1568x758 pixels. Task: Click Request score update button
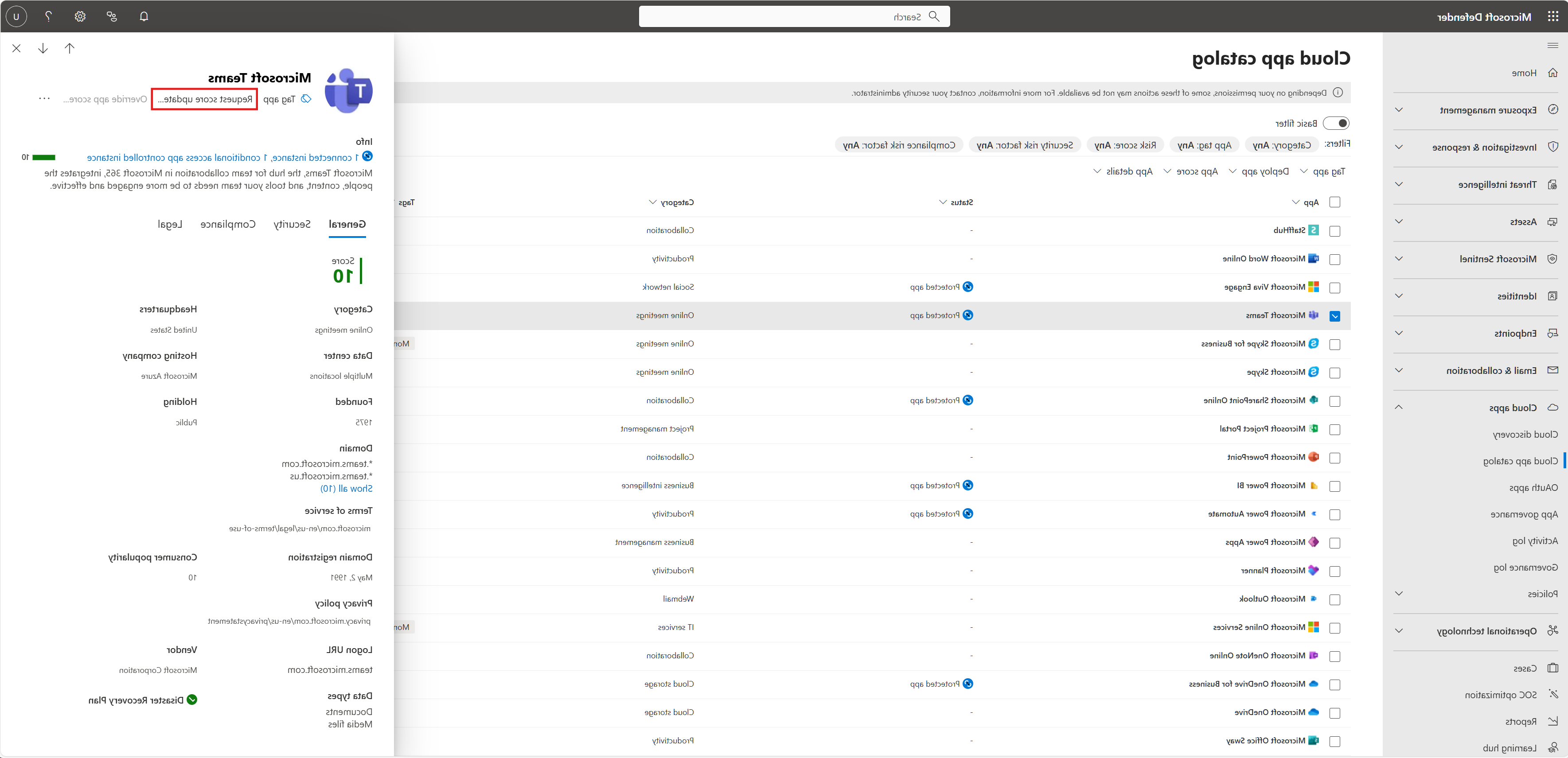click(205, 99)
